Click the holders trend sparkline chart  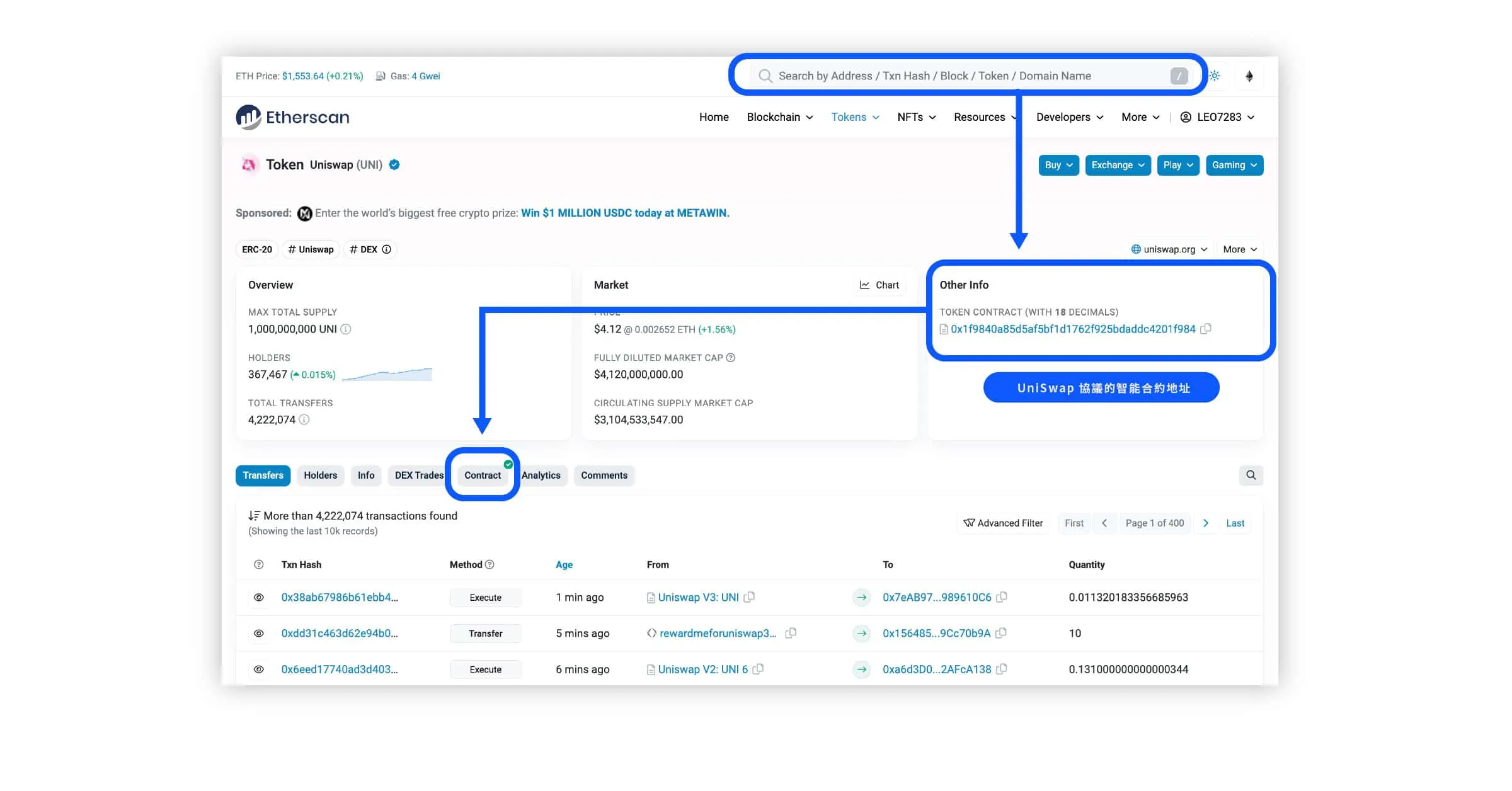[x=387, y=374]
